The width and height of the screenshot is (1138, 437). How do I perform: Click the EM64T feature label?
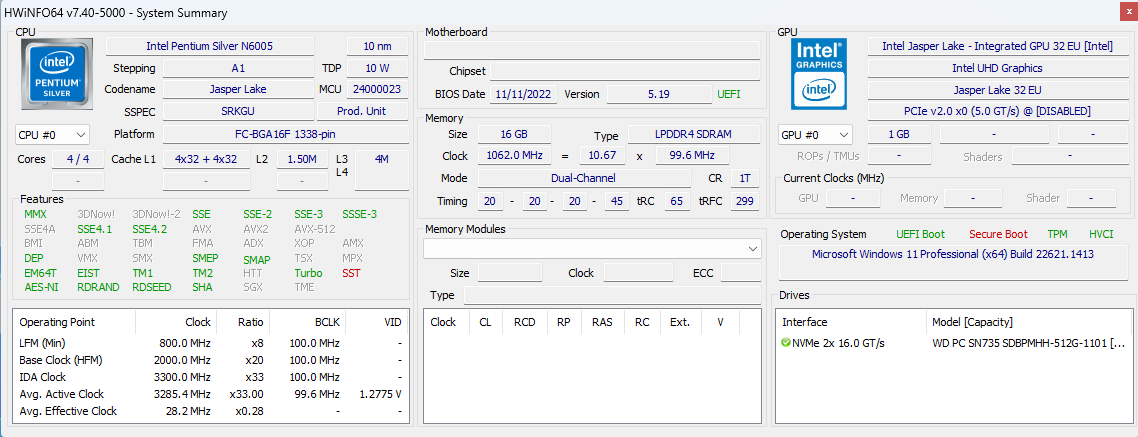click(41, 274)
